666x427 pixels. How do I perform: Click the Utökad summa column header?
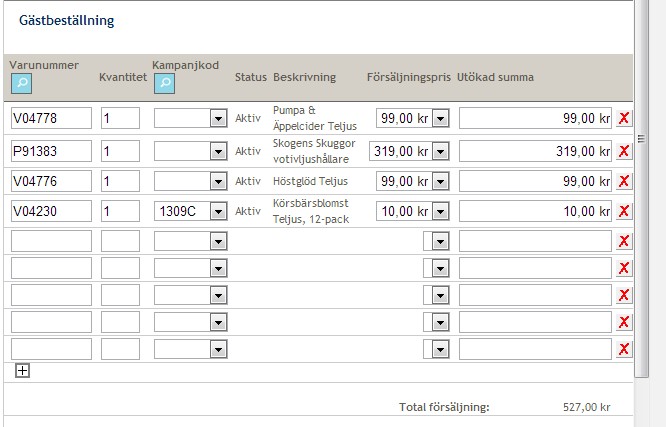click(x=495, y=77)
